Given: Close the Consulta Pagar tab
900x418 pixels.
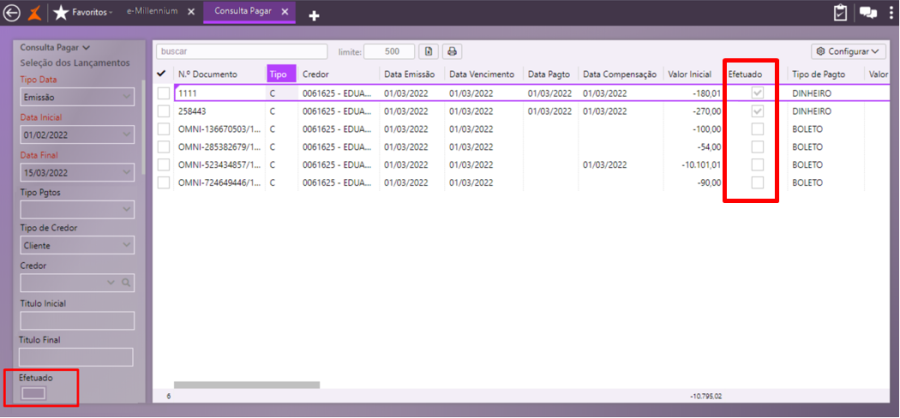Looking at the screenshot, I should (x=285, y=12).
